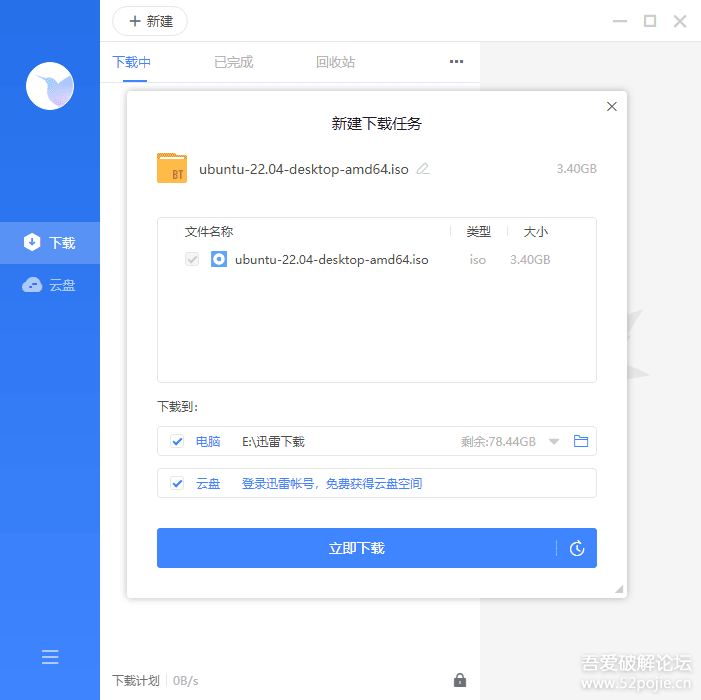Open 云盘 in the left sidebar
The image size is (701, 700).
[x=50, y=285]
